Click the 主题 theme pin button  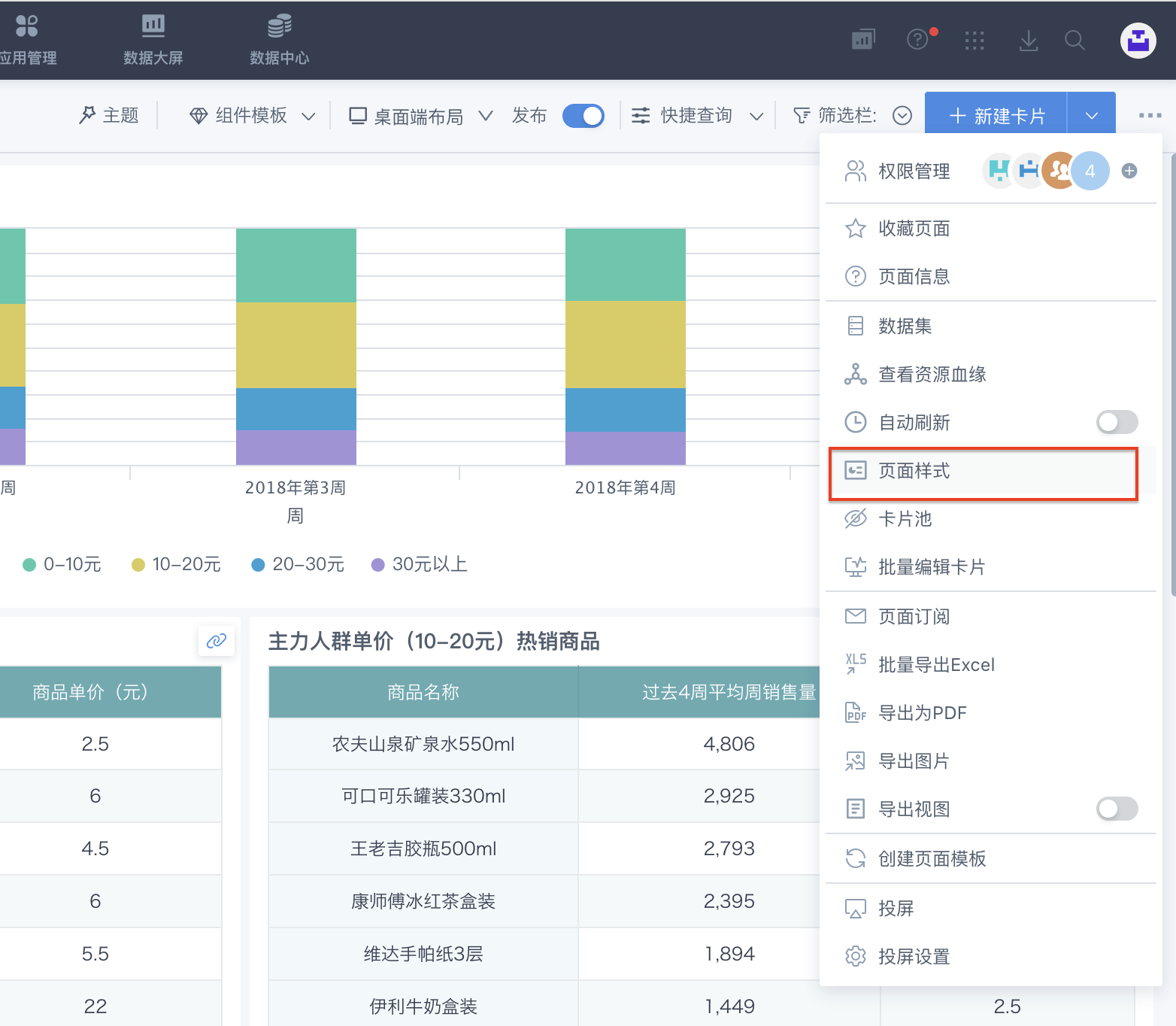point(109,115)
